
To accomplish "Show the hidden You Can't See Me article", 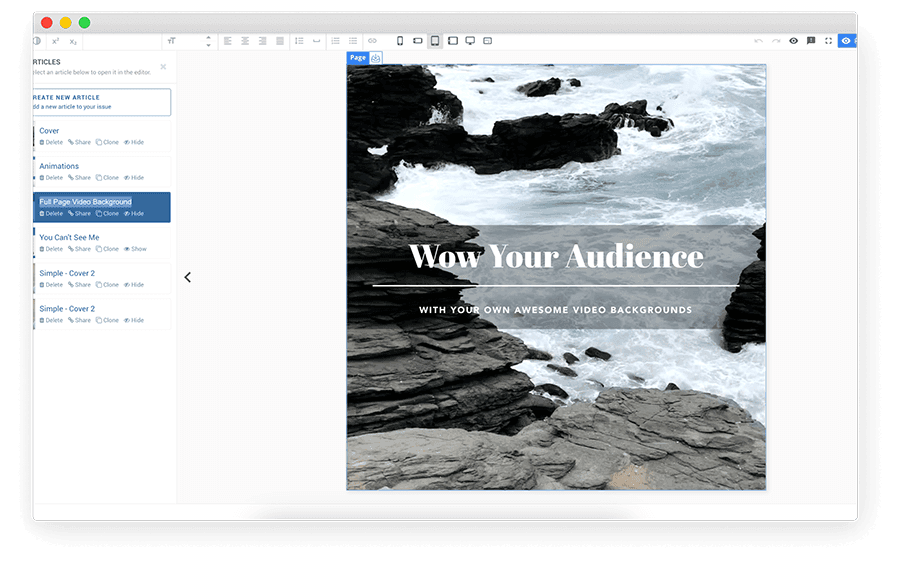I will 135,249.
